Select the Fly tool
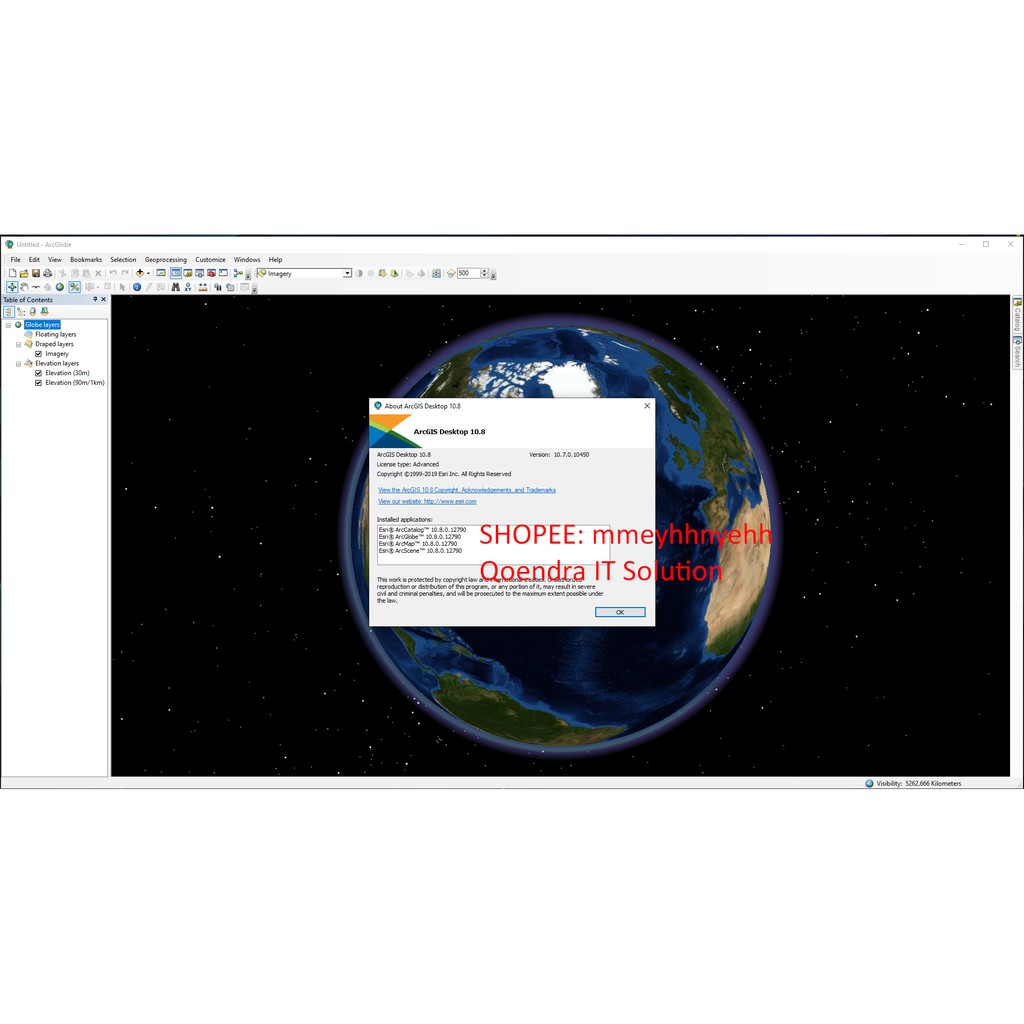Image resolution: width=1024 pixels, height=1024 pixels. (36, 287)
